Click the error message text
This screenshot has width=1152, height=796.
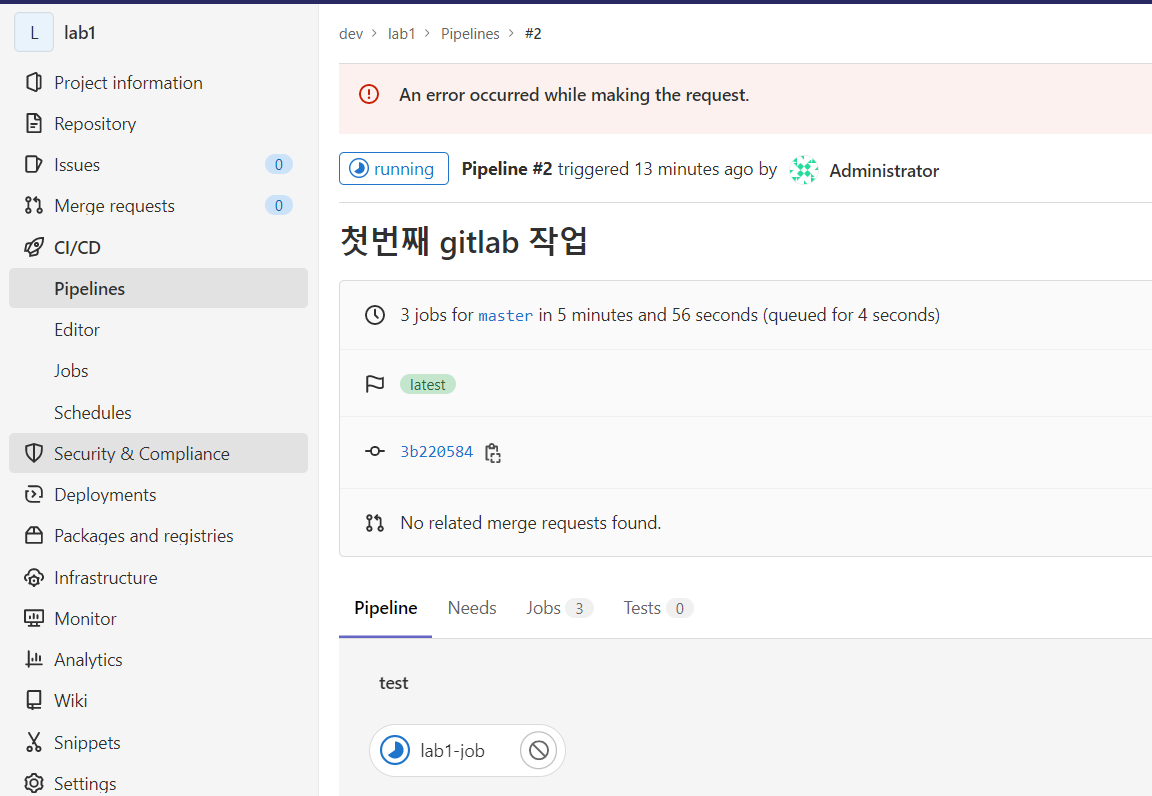574,95
